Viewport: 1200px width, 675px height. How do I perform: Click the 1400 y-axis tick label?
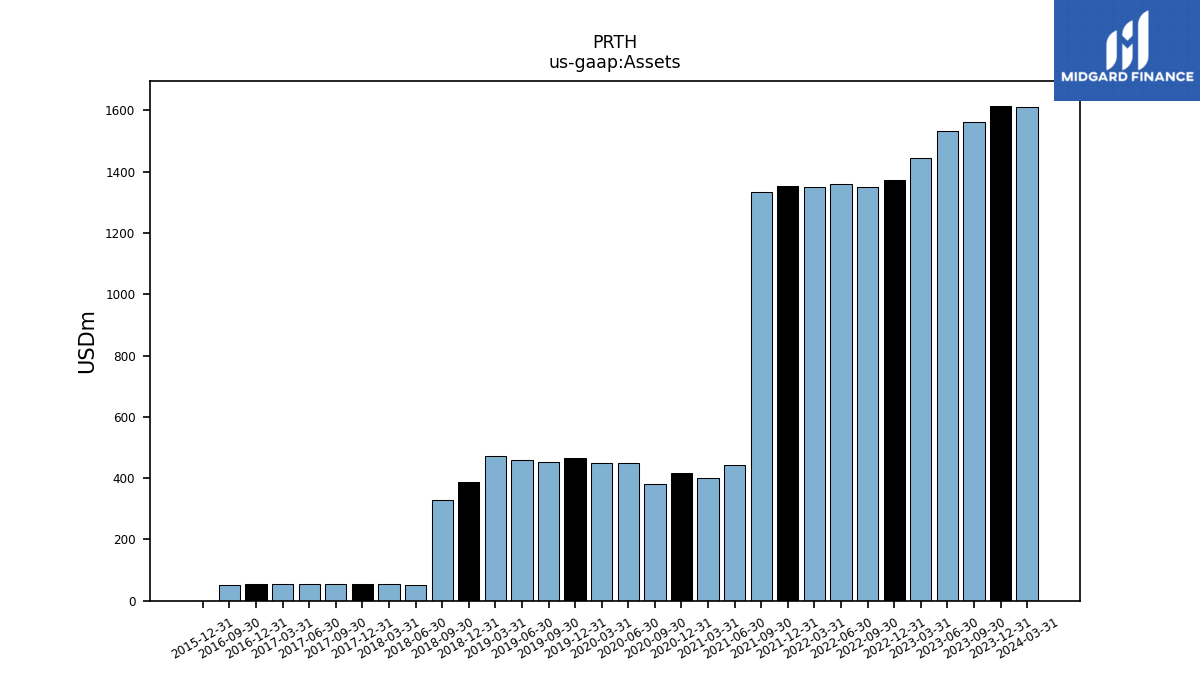(x=121, y=173)
